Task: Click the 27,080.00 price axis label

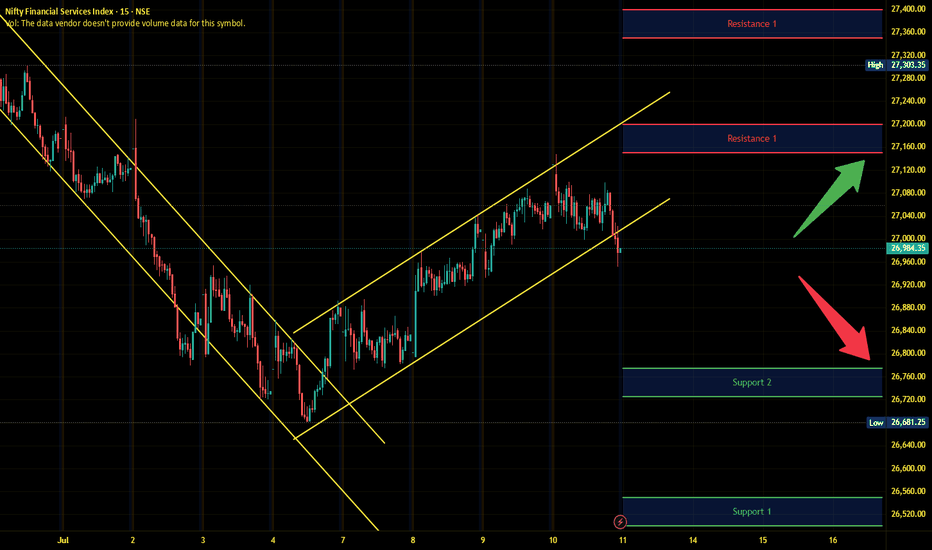Action: click(908, 193)
